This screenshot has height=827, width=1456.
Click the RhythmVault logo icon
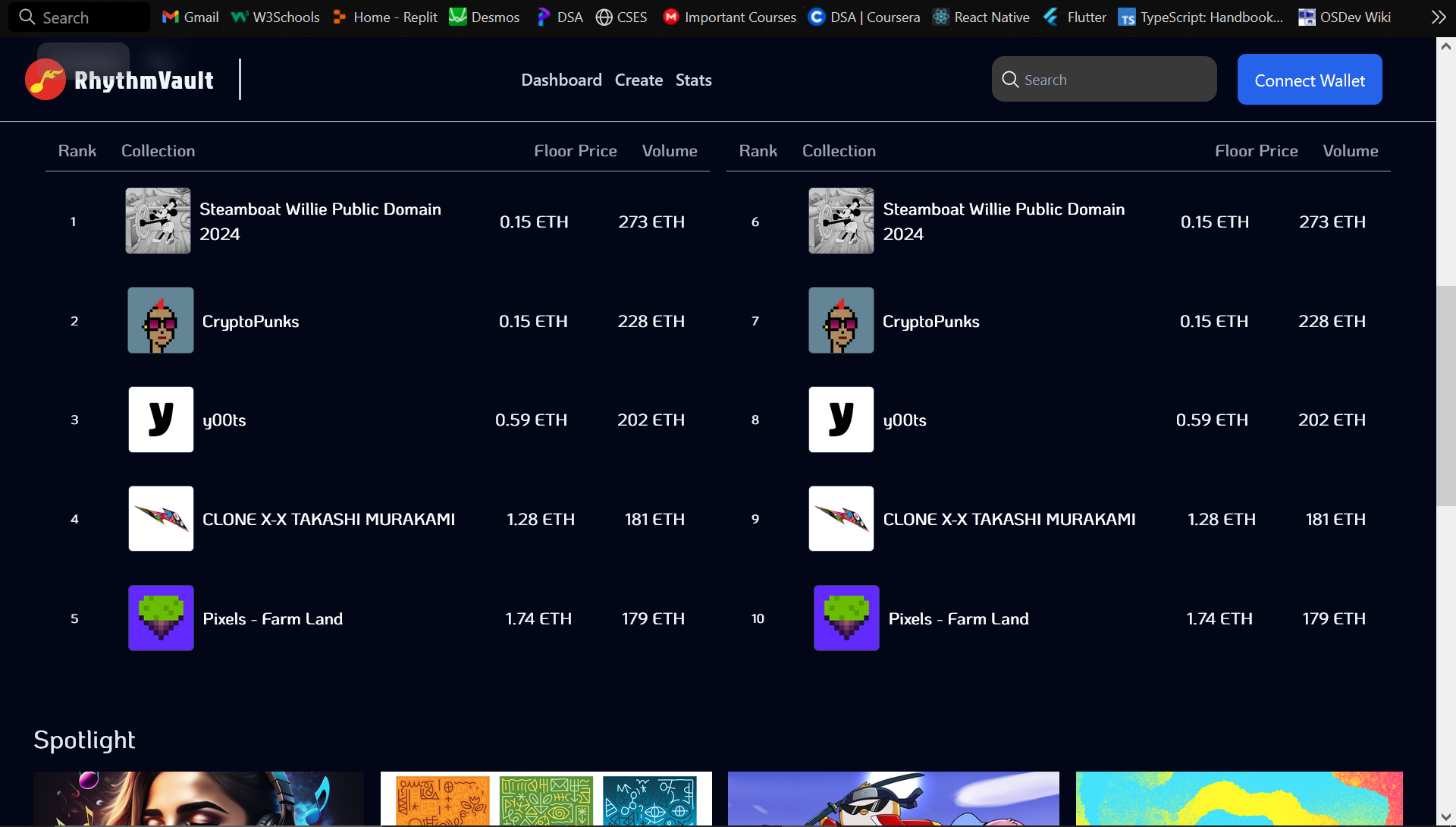click(45, 80)
